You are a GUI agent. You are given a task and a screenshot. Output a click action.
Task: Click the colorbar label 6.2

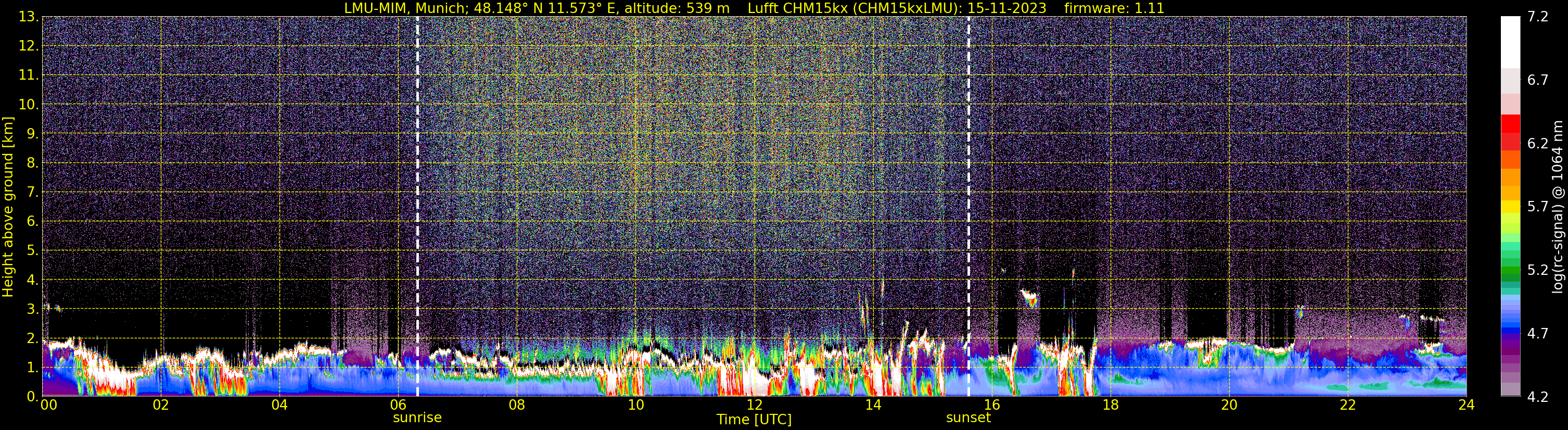point(1538,143)
